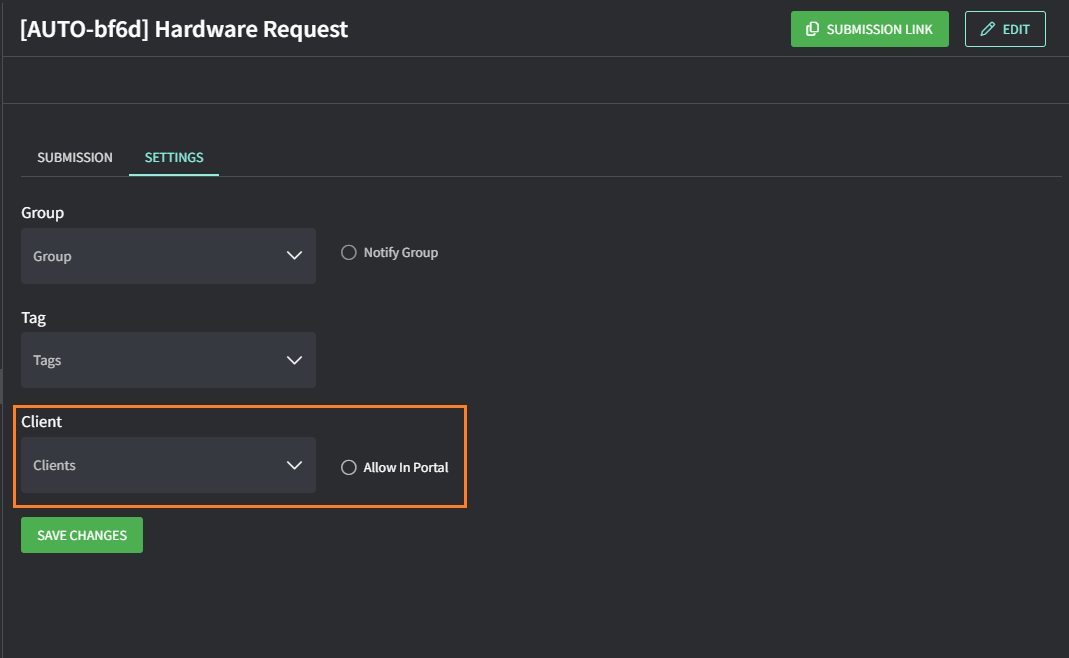Click the Submission Link button
This screenshot has height=658, width=1069.
[869, 29]
